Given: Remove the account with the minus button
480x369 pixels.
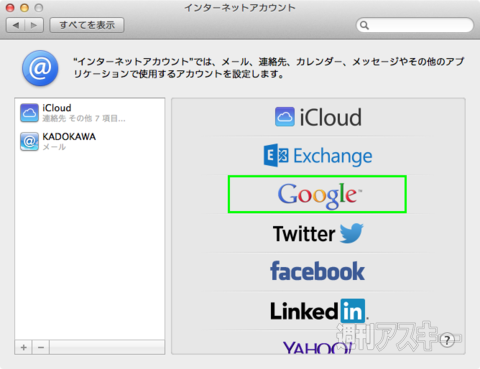Looking at the screenshot, I should (41, 347).
